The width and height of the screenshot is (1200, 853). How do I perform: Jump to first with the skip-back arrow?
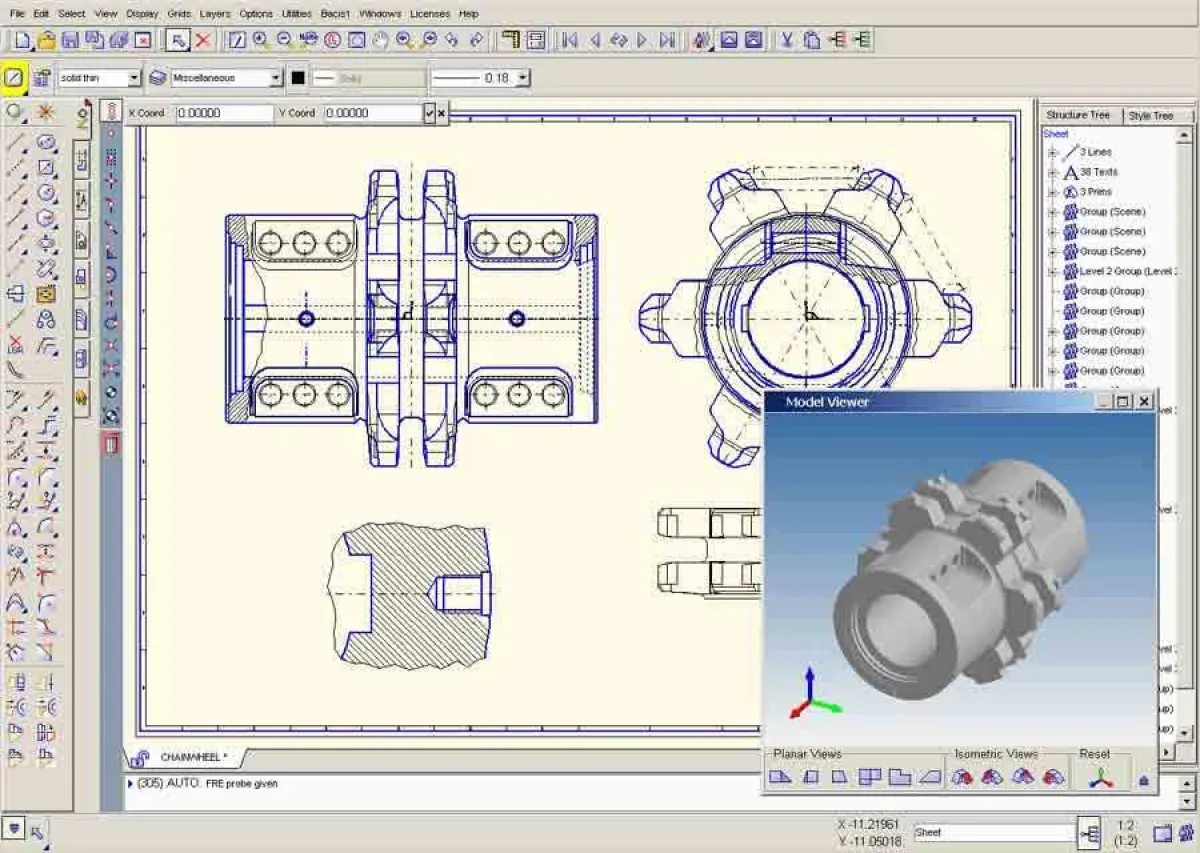click(570, 40)
